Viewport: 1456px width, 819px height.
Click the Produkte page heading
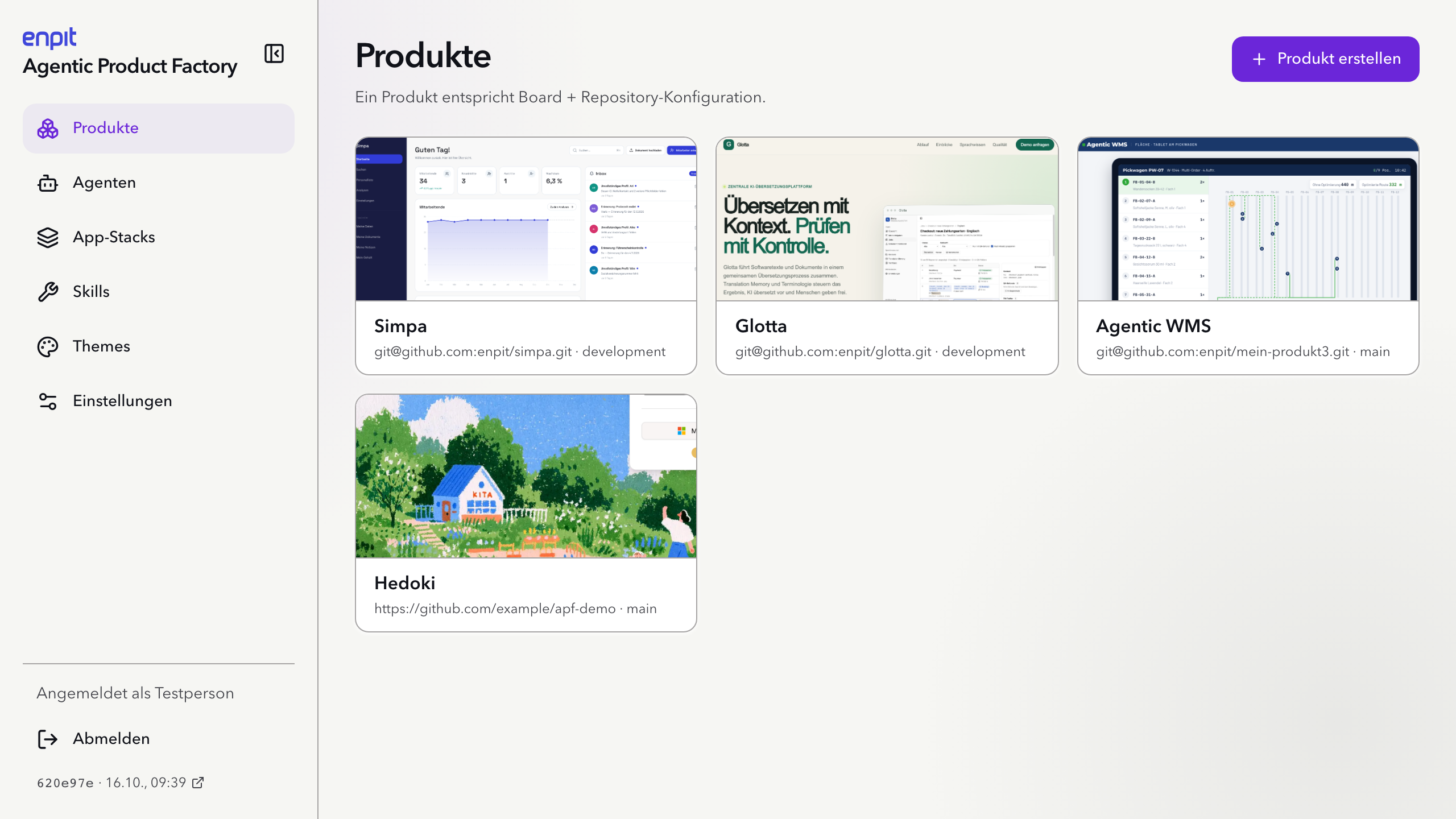423,56
